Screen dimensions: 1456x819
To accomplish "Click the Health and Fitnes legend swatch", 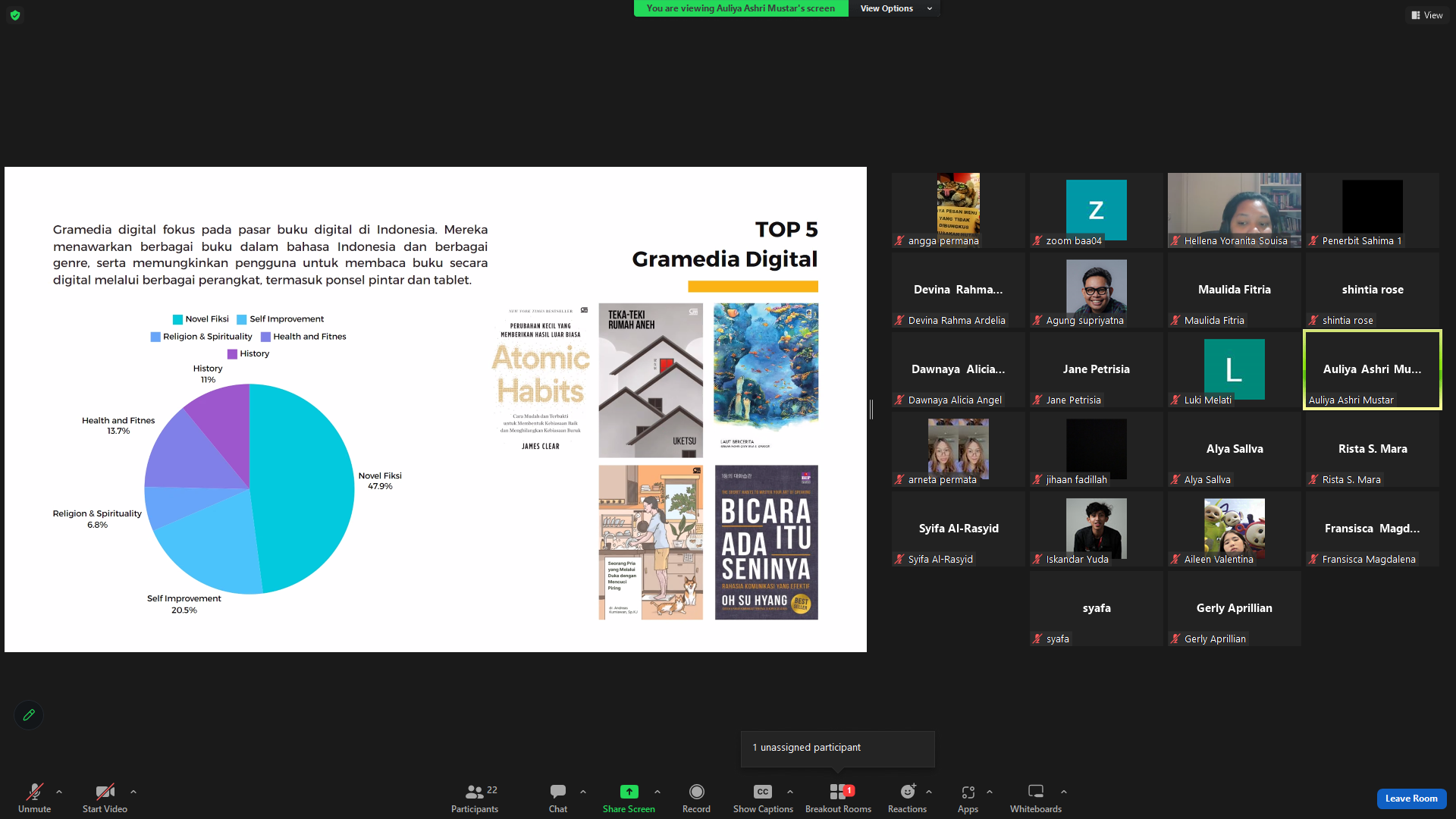I will pos(265,337).
